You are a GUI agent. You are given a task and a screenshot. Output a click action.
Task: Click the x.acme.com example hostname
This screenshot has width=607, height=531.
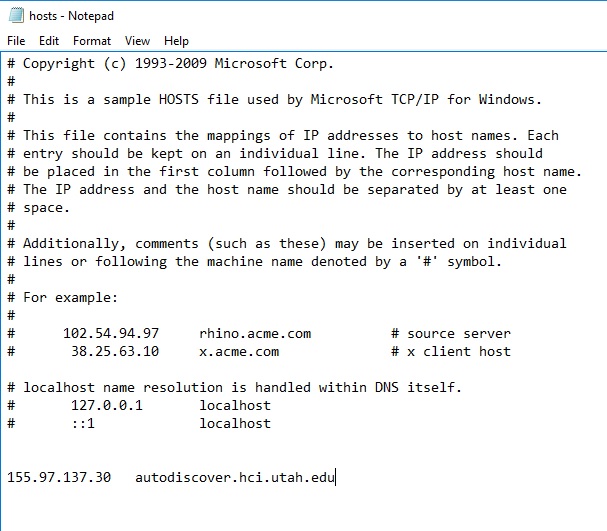[x=239, y=351]
